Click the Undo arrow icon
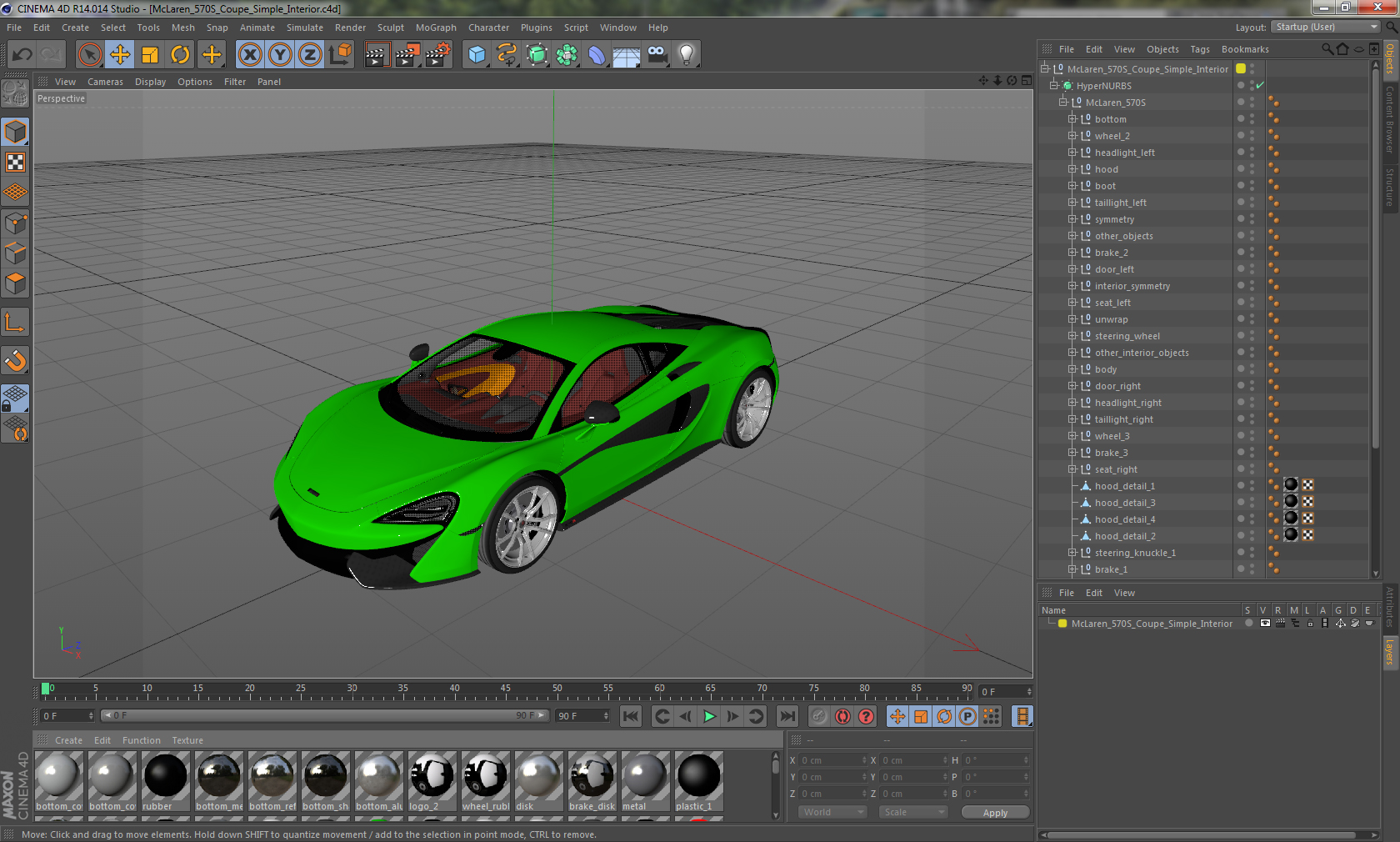The width and height of the screenshot is (1400, 842). click(22, 55)
